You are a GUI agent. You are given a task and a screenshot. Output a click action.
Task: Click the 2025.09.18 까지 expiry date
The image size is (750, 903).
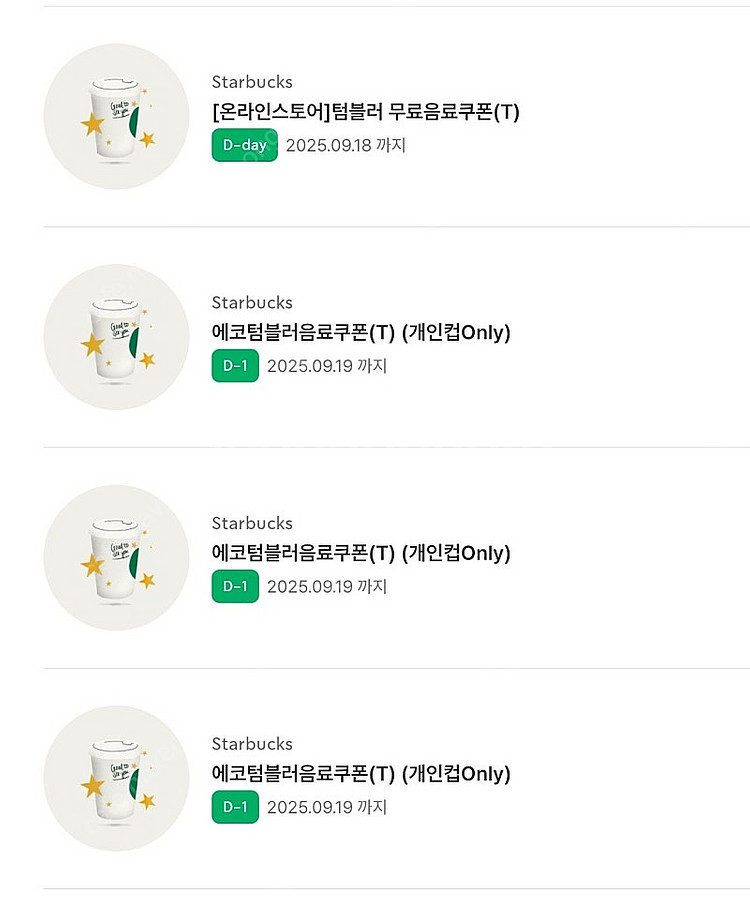(x=346, y=145)
